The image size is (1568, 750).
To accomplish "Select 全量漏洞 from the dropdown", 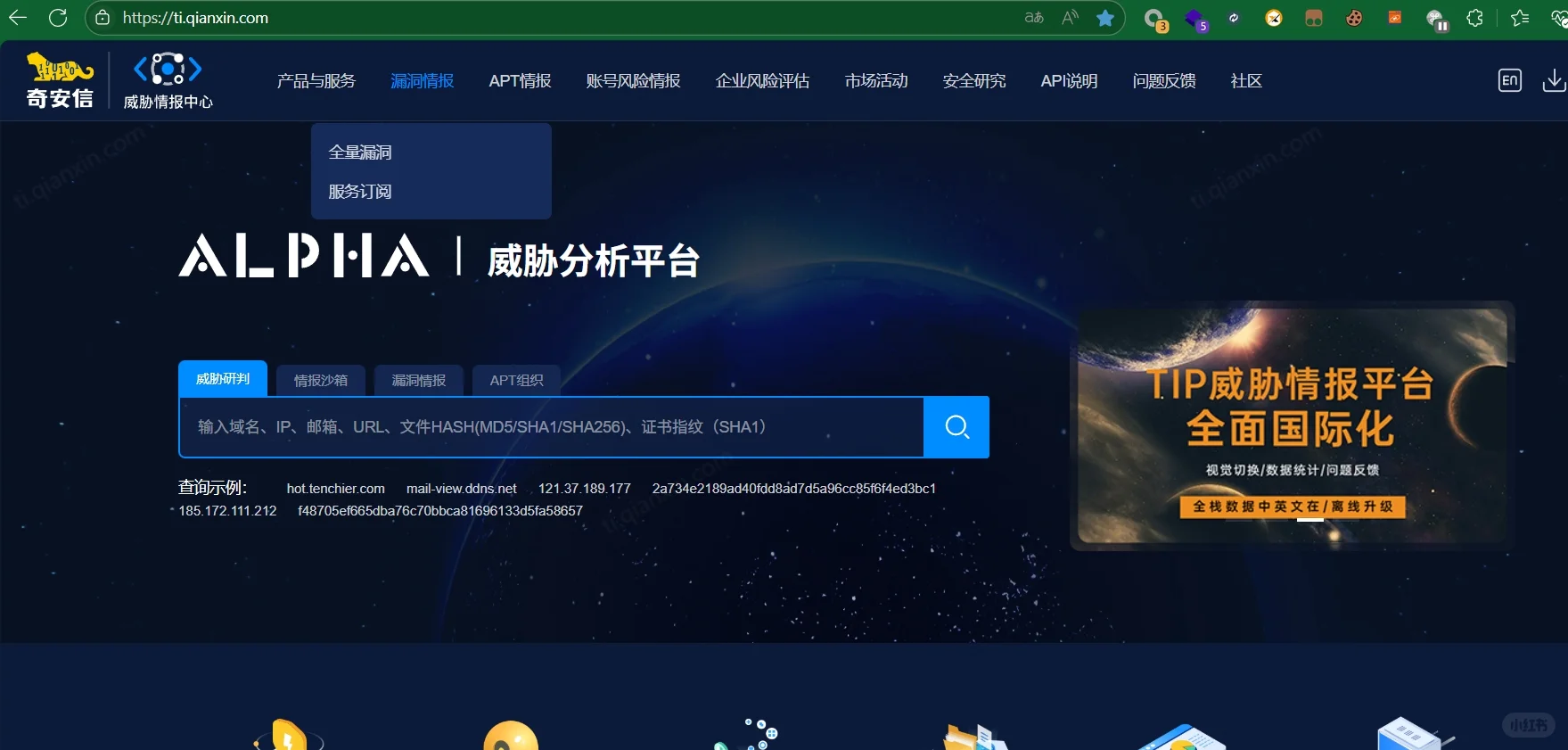I will [x=360, y=152].
